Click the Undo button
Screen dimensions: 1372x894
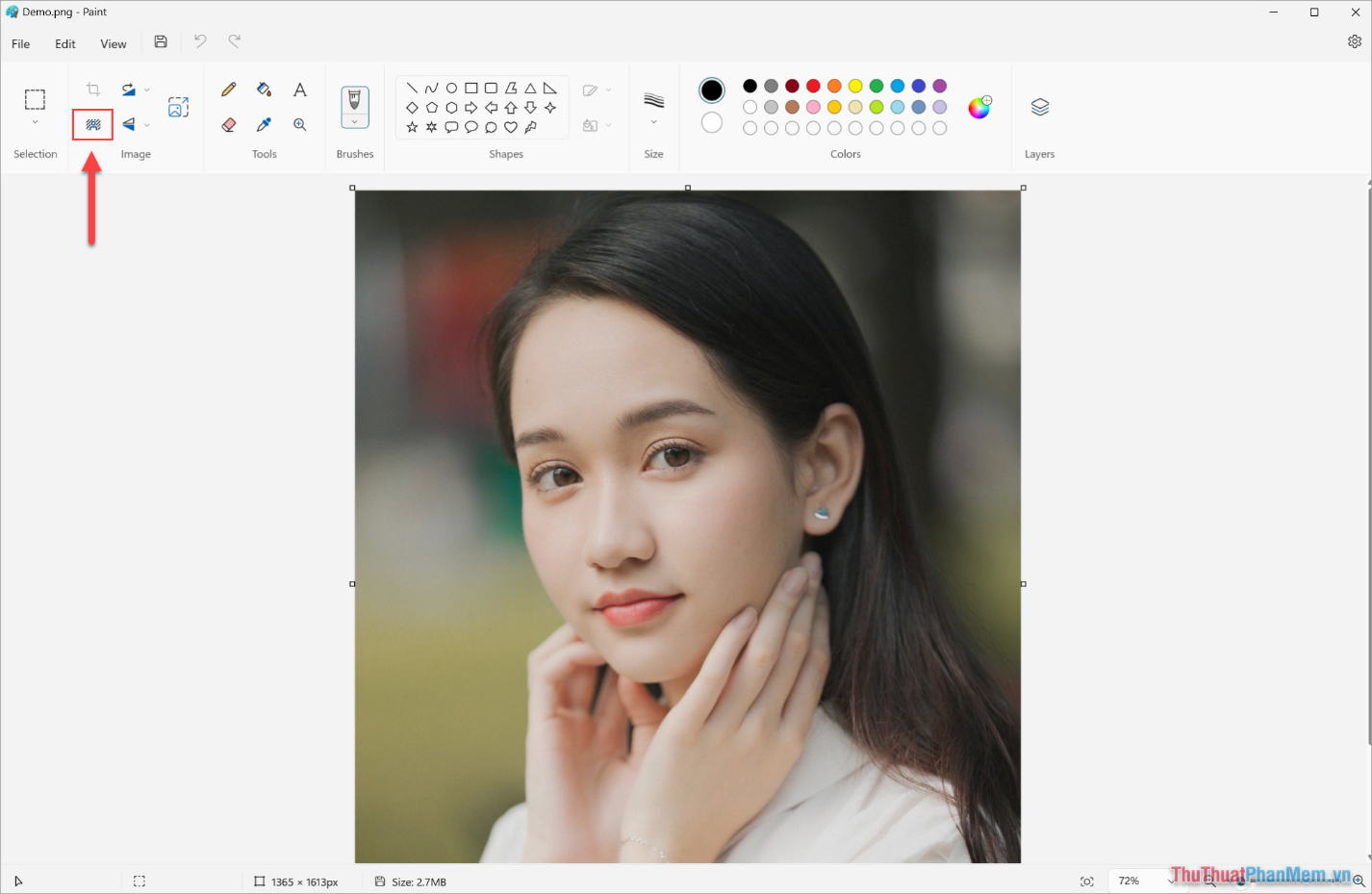click(x=199, y=41)
